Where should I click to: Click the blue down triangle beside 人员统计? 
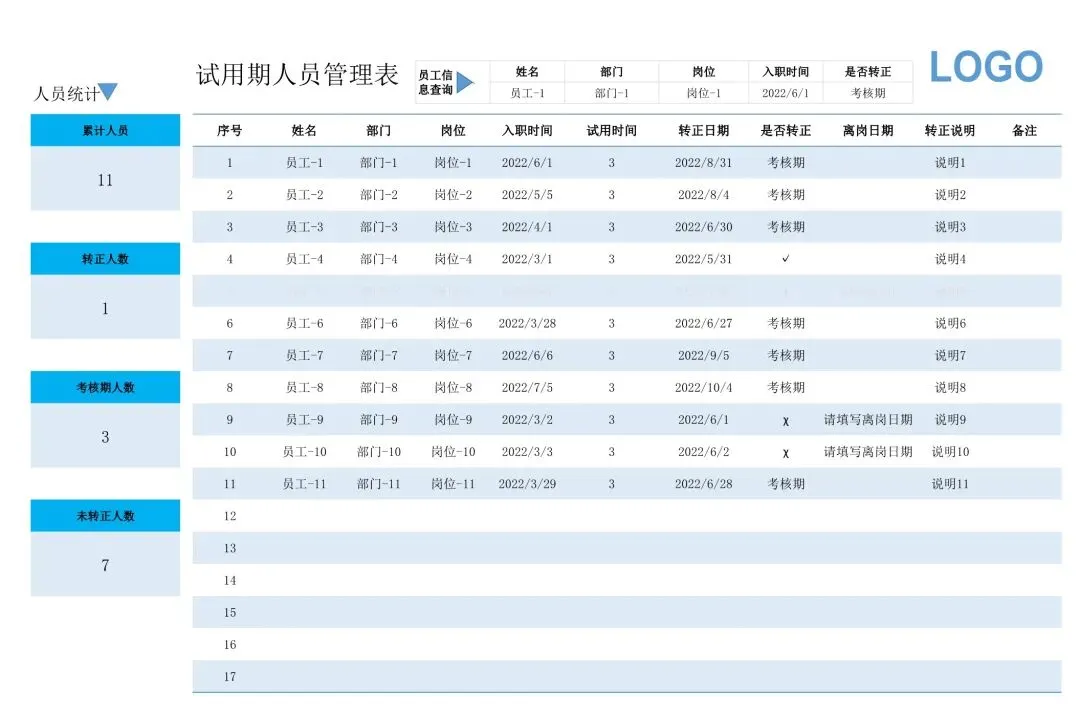coord(107,91)
